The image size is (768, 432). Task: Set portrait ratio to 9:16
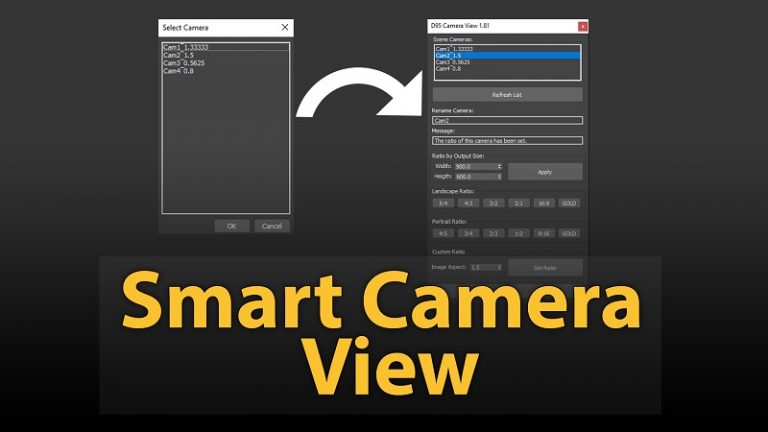(x=544, y=233)
